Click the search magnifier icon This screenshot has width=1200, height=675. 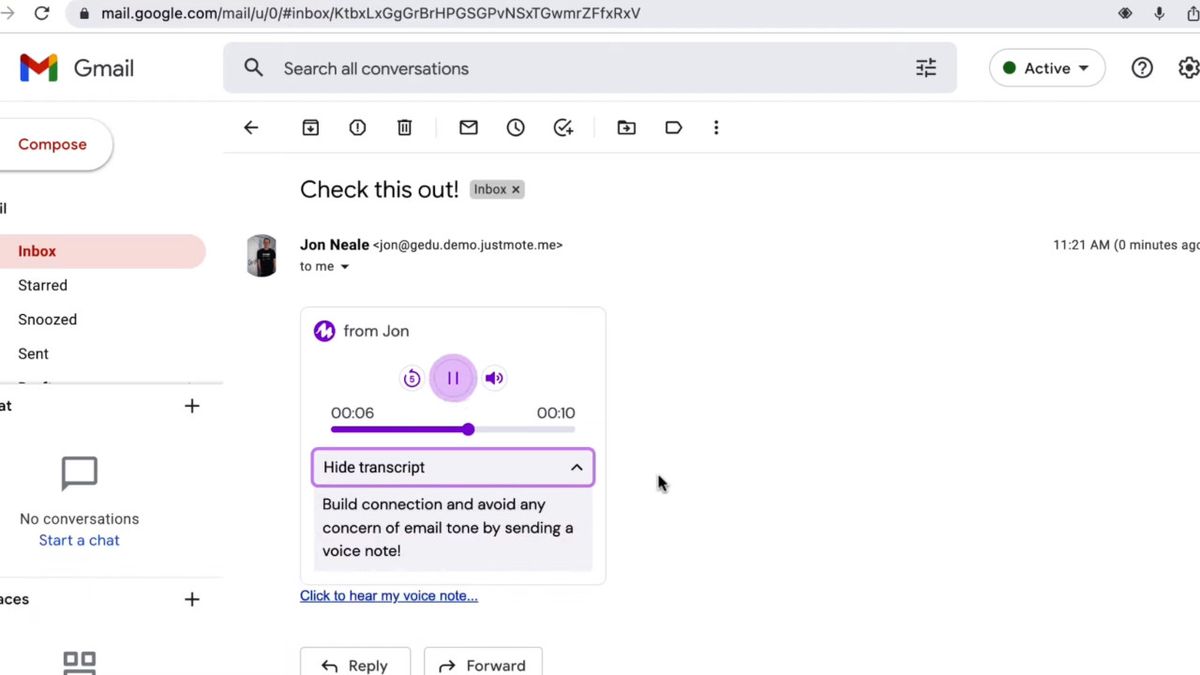tap(254, 68)
